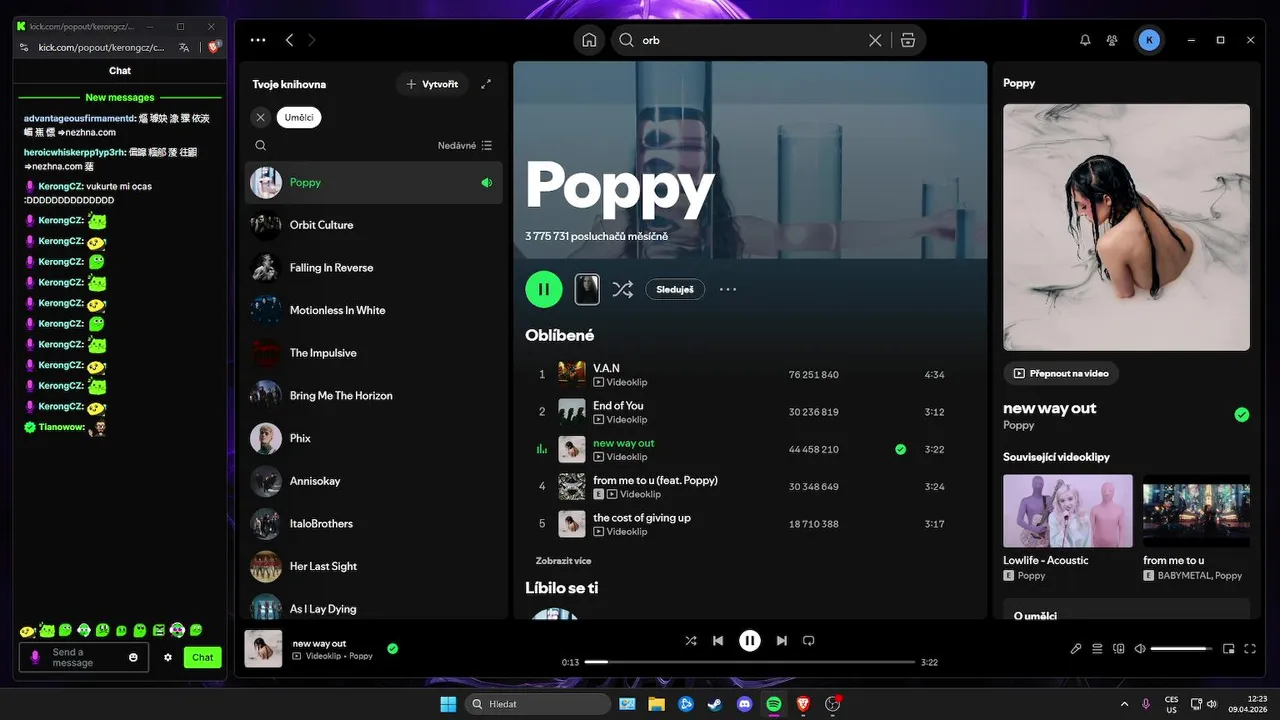The width and height of the screenshot is (1280, 720).
Task: Select Orbit Culture in the library
Action: 374,225
